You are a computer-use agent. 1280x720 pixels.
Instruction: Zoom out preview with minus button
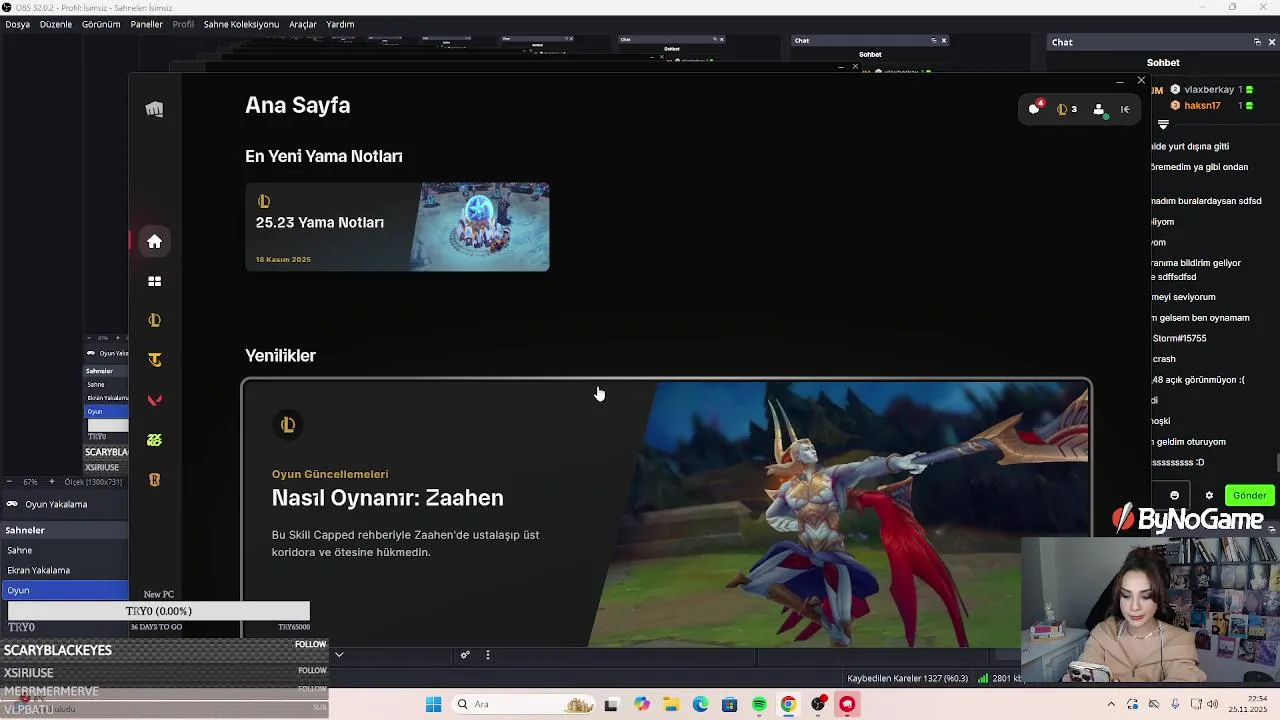point(11,482)
